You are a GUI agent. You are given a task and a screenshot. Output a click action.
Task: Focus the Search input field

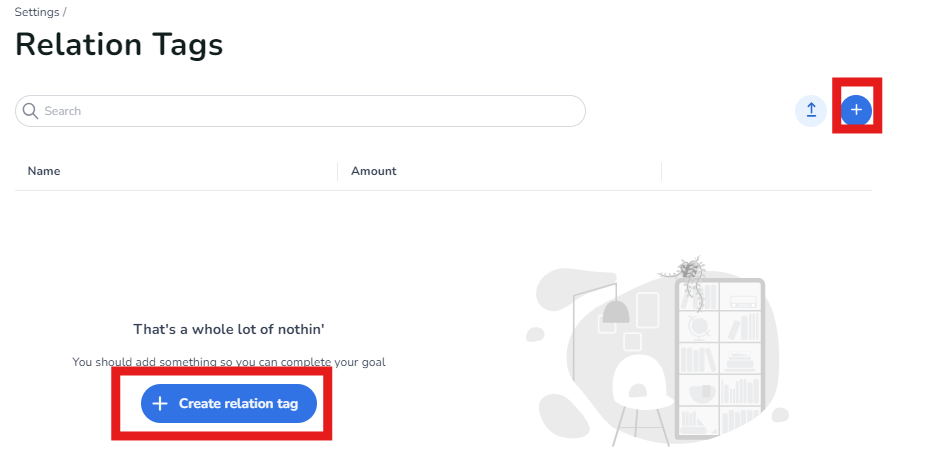coord(300,111)
